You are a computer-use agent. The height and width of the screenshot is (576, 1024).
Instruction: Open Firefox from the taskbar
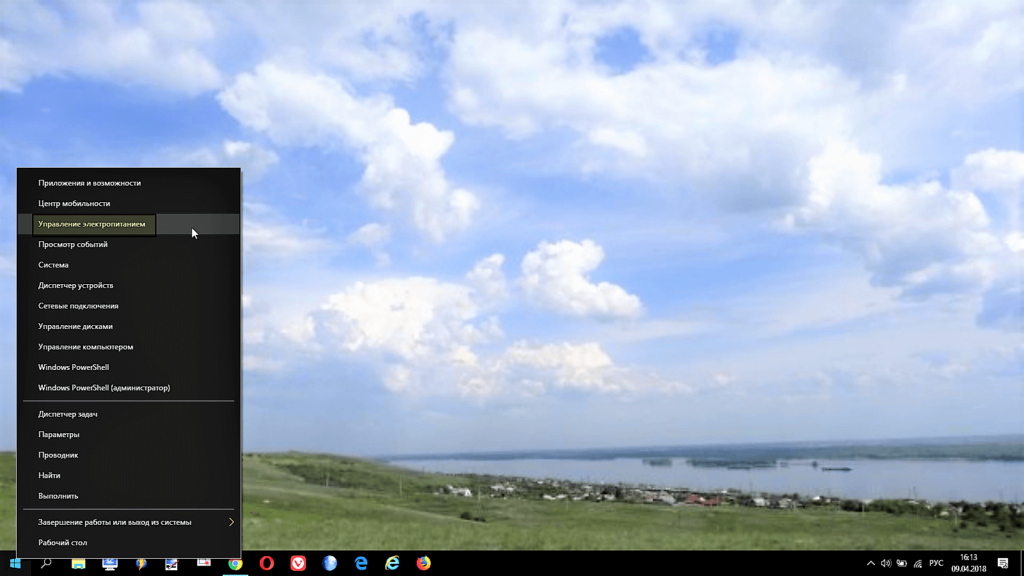(x=424, y=564)
